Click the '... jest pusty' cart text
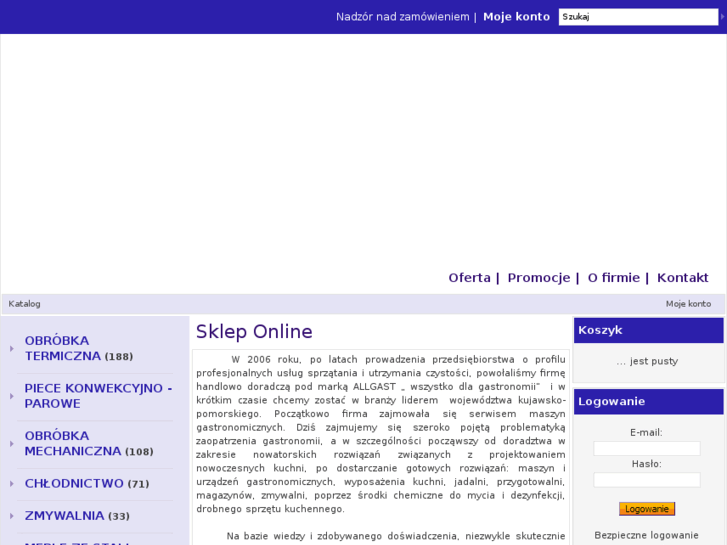Image resolution: width=727 pixels, height=545 pixels. tap(647, 361)
